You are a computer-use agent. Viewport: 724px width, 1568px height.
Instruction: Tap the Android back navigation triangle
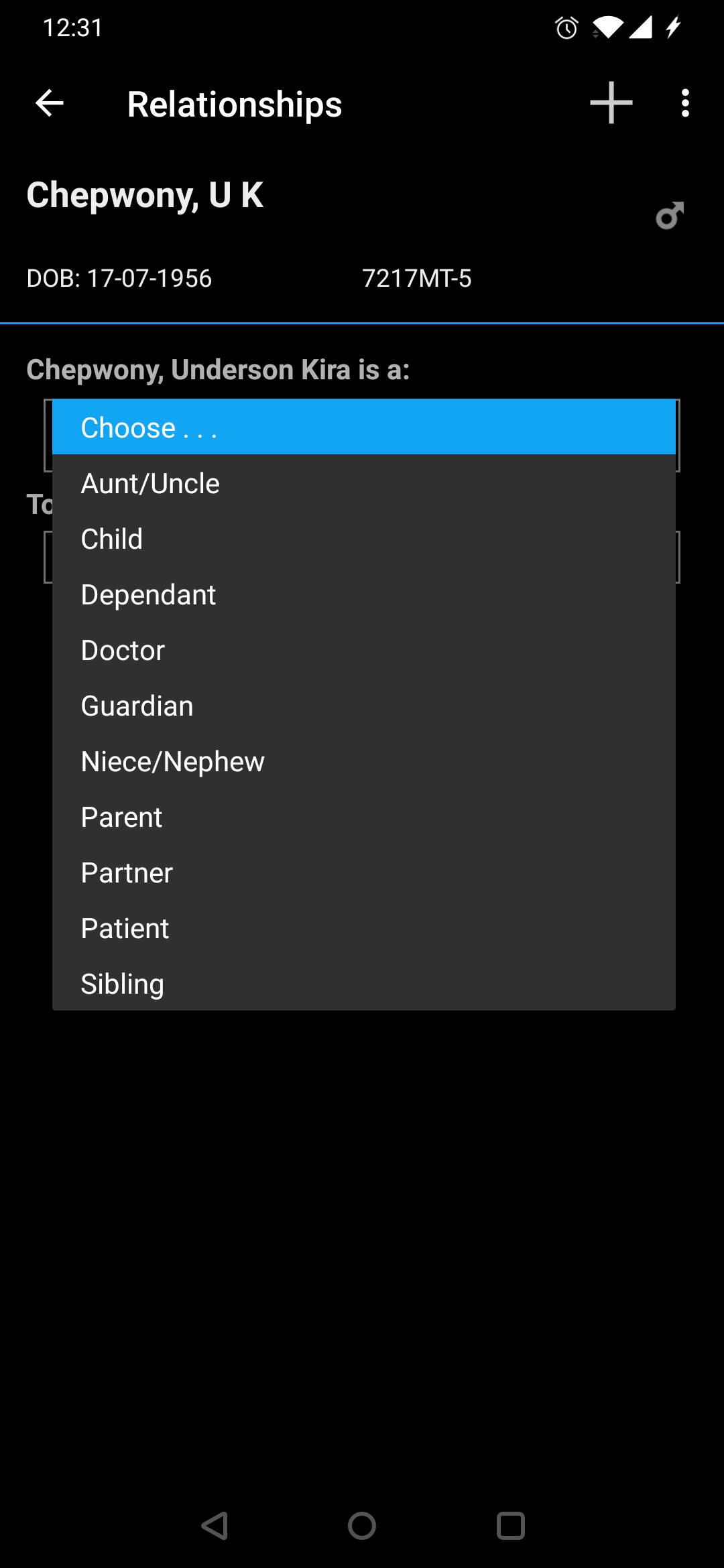(x=215, y=1526)
